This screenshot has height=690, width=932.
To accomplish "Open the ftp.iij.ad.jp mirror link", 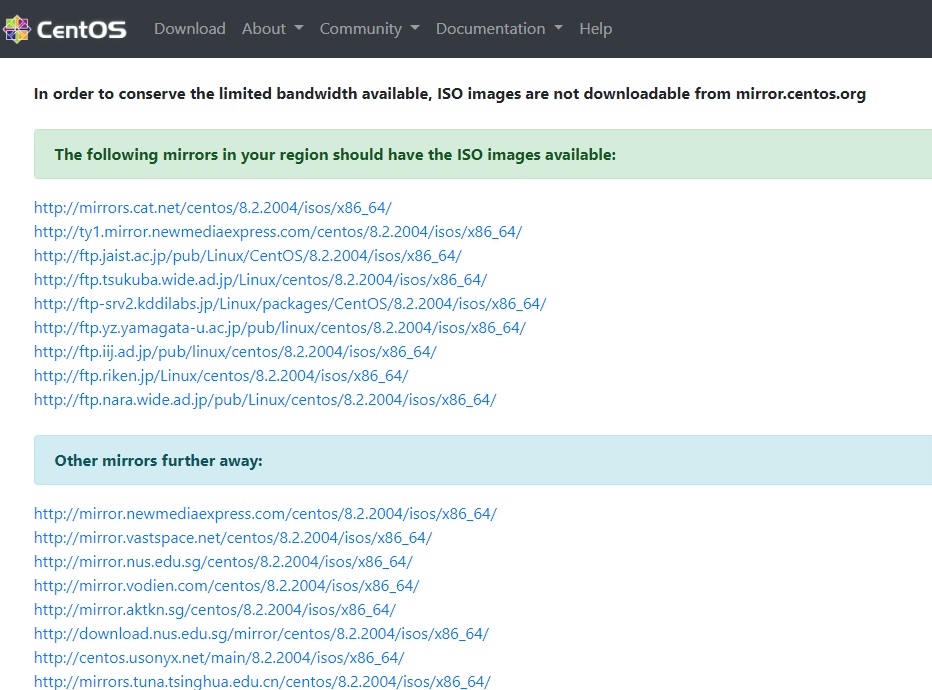I will tap(235, 351).
